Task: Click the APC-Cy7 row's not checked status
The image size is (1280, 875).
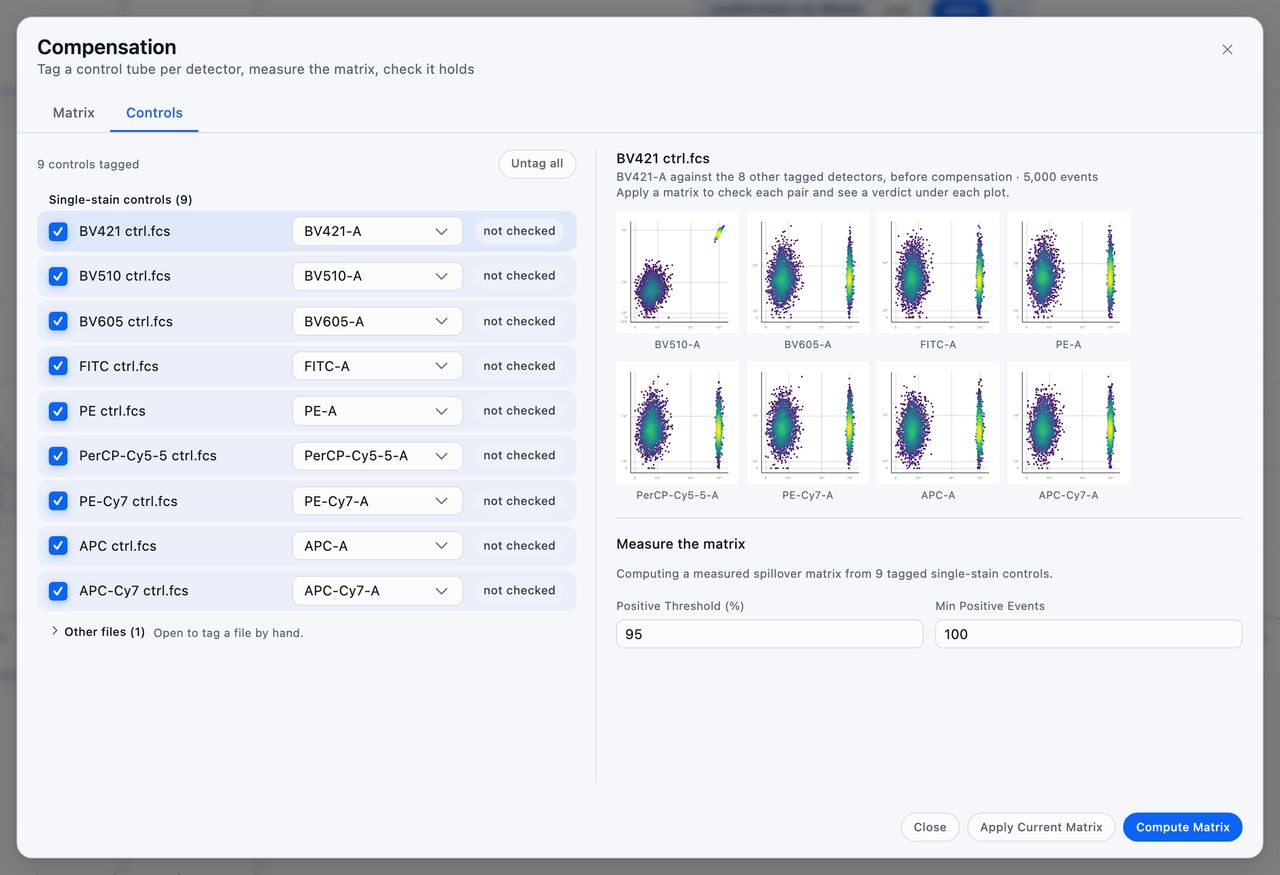Action: point(519,591)
